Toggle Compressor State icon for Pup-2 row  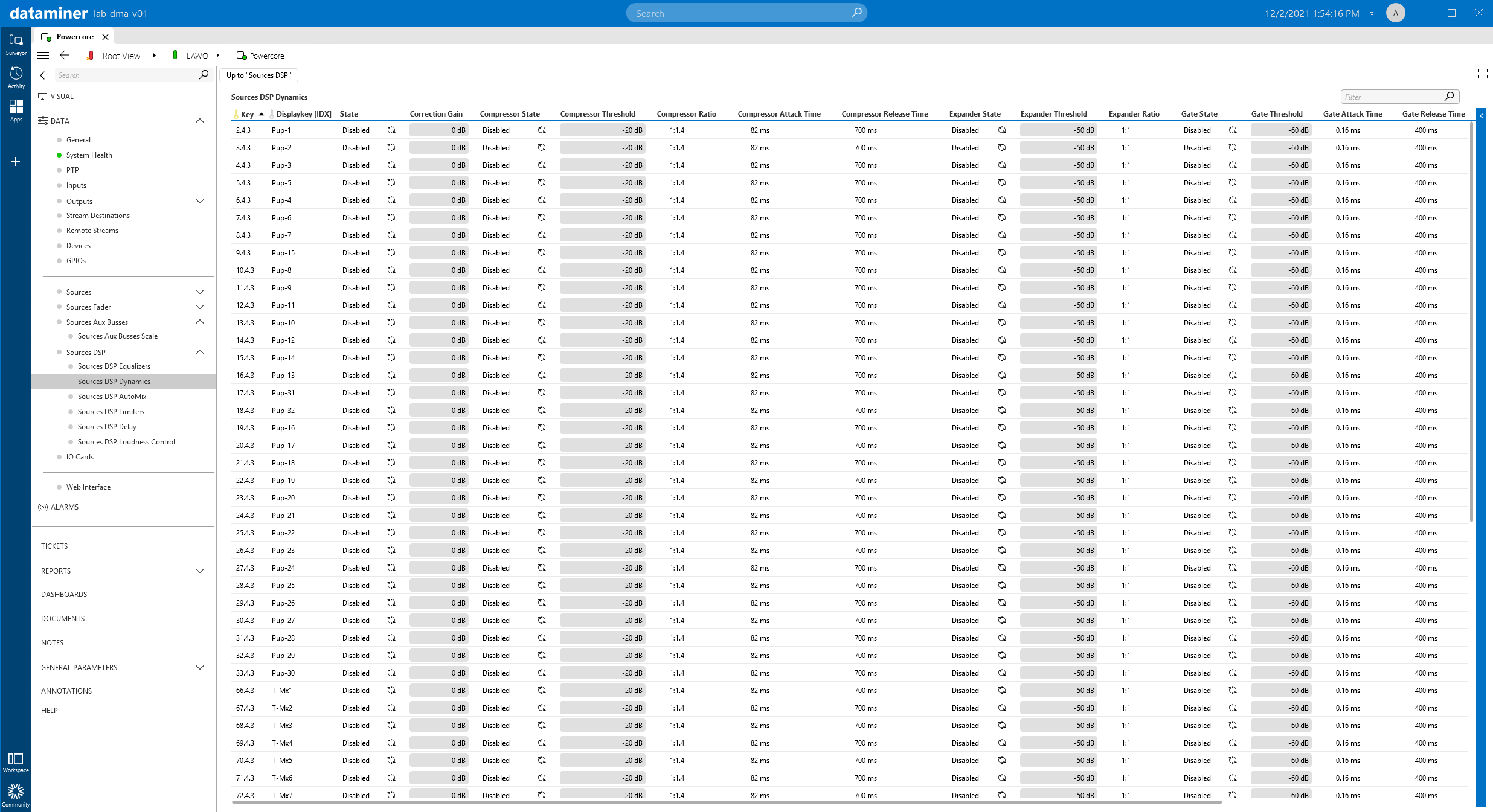[x=542, y=147]
